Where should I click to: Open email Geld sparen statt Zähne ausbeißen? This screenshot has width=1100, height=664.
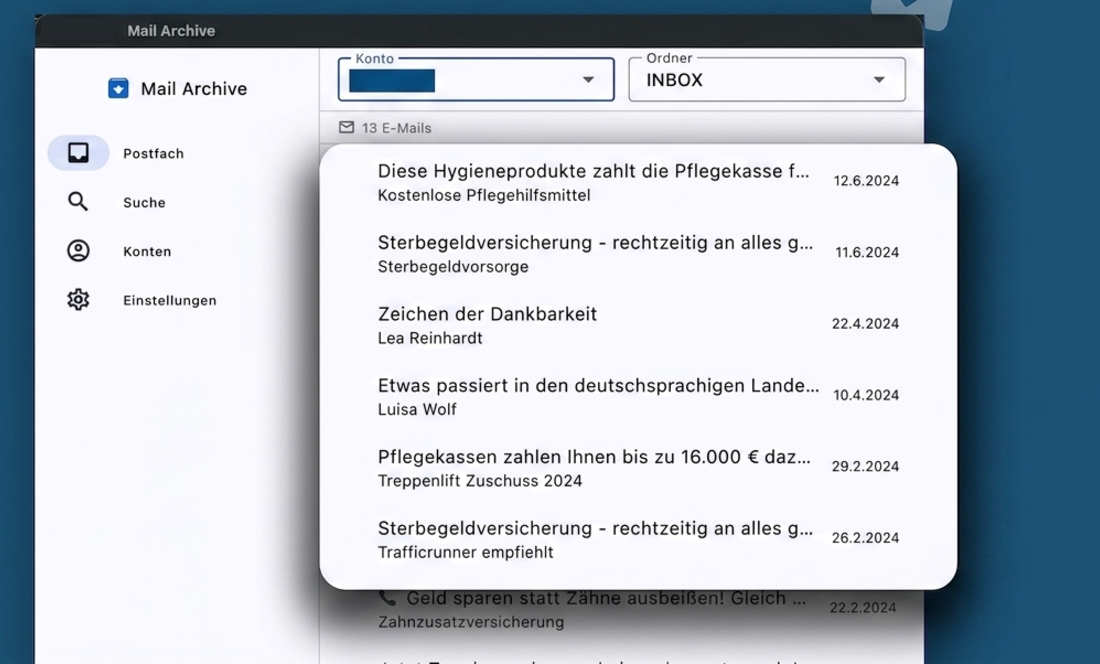point(621,609)
